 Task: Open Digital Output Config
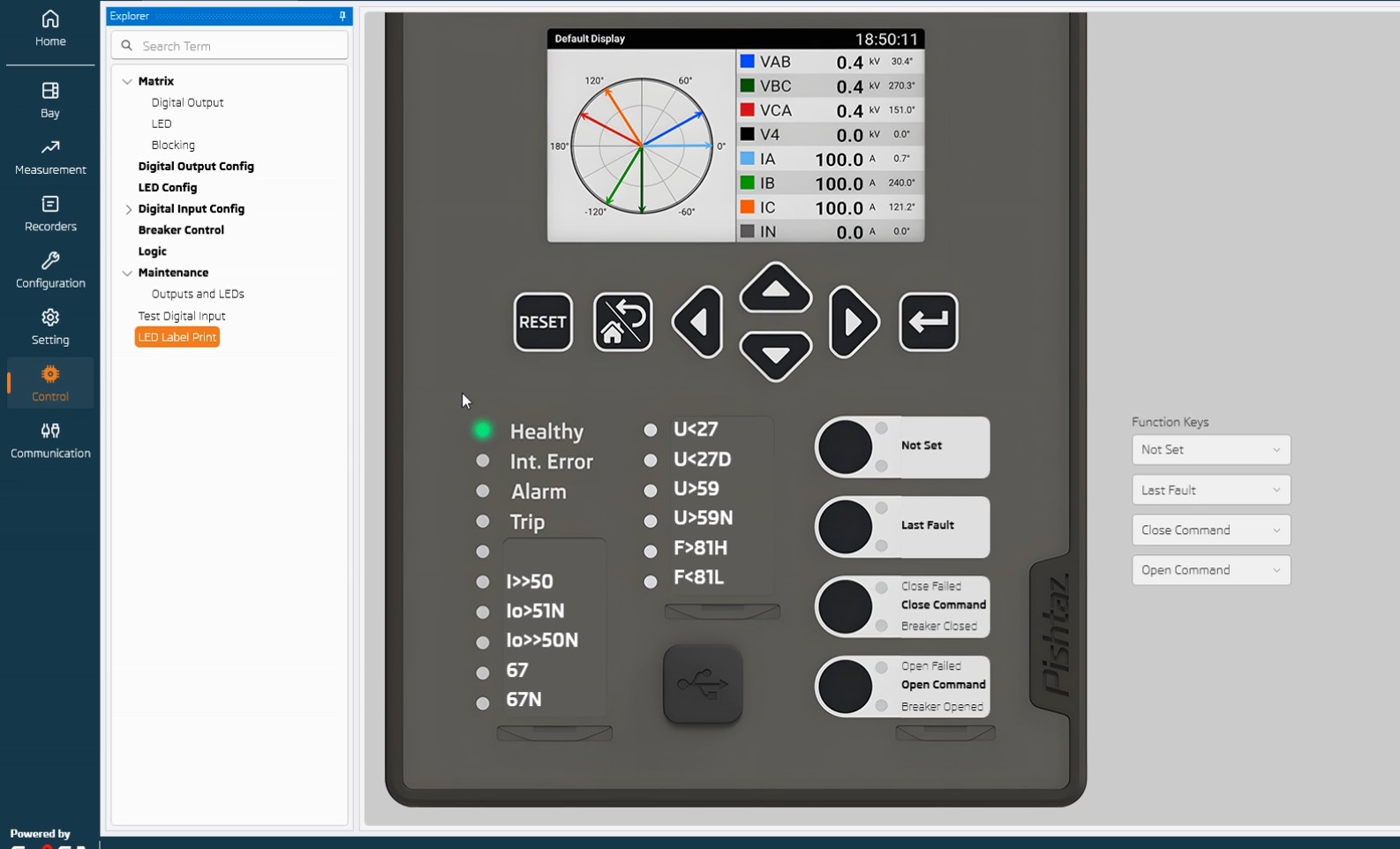pos(196,166)
